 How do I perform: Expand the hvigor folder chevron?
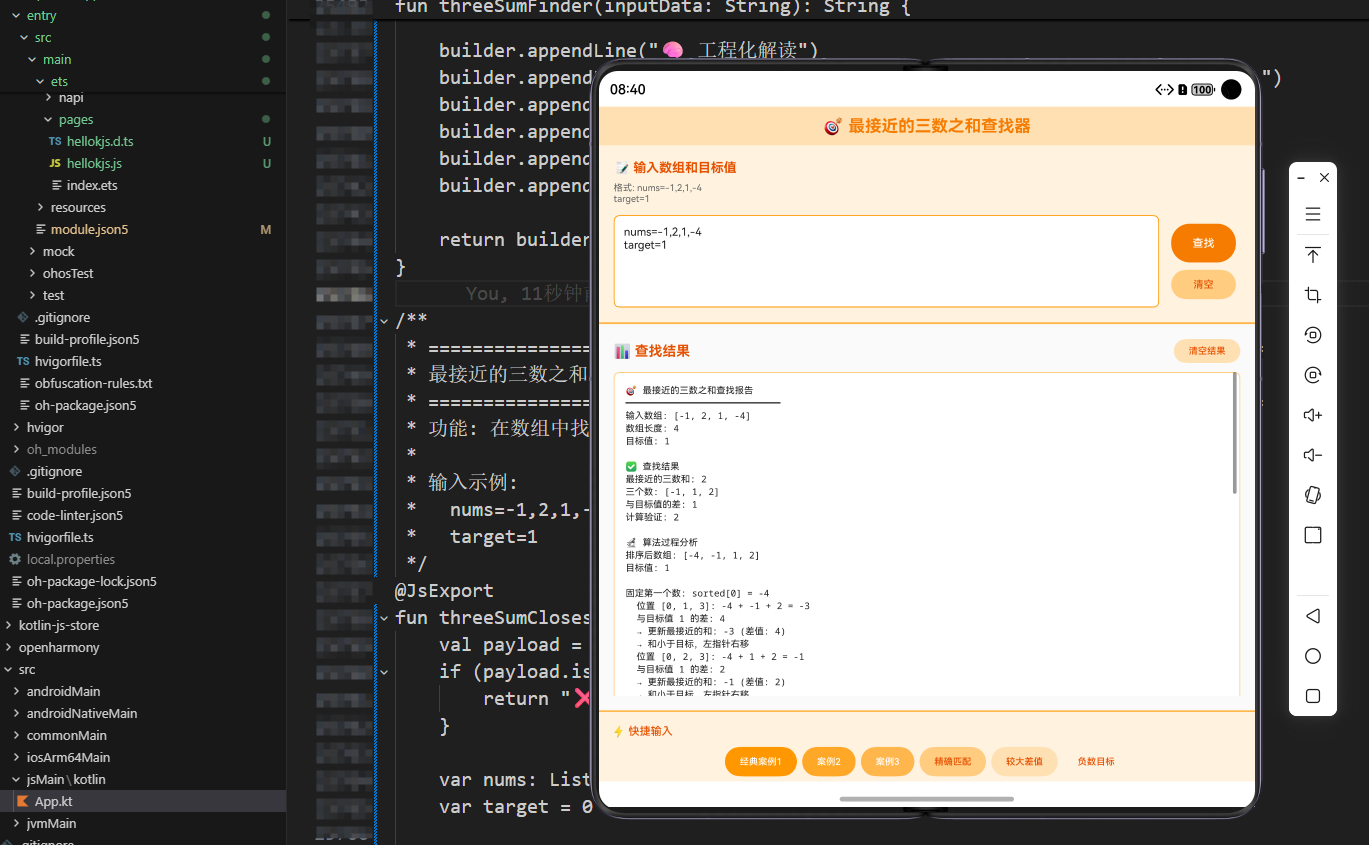[17, 427]
